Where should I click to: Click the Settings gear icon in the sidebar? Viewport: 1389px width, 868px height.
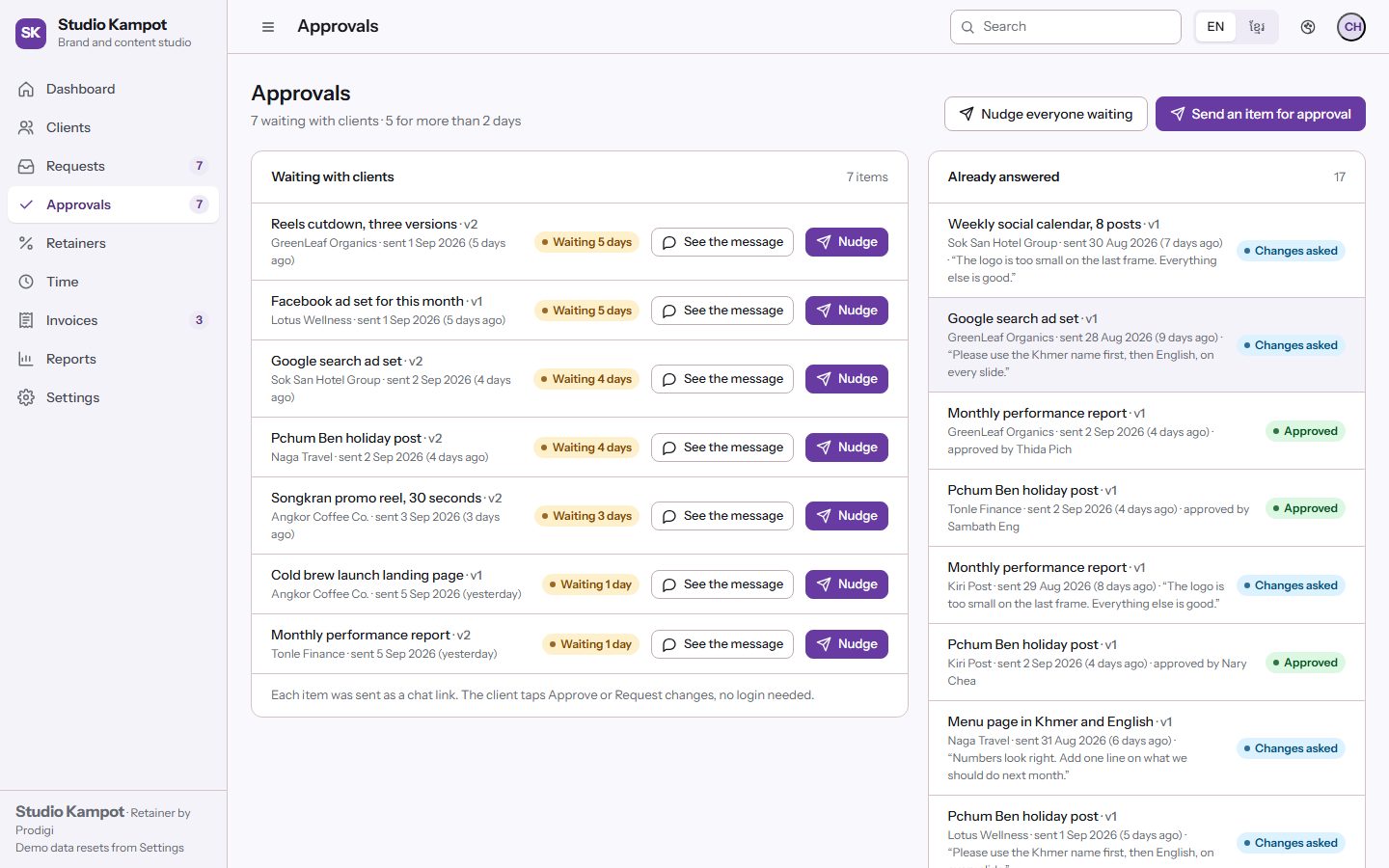click(26, 397)
